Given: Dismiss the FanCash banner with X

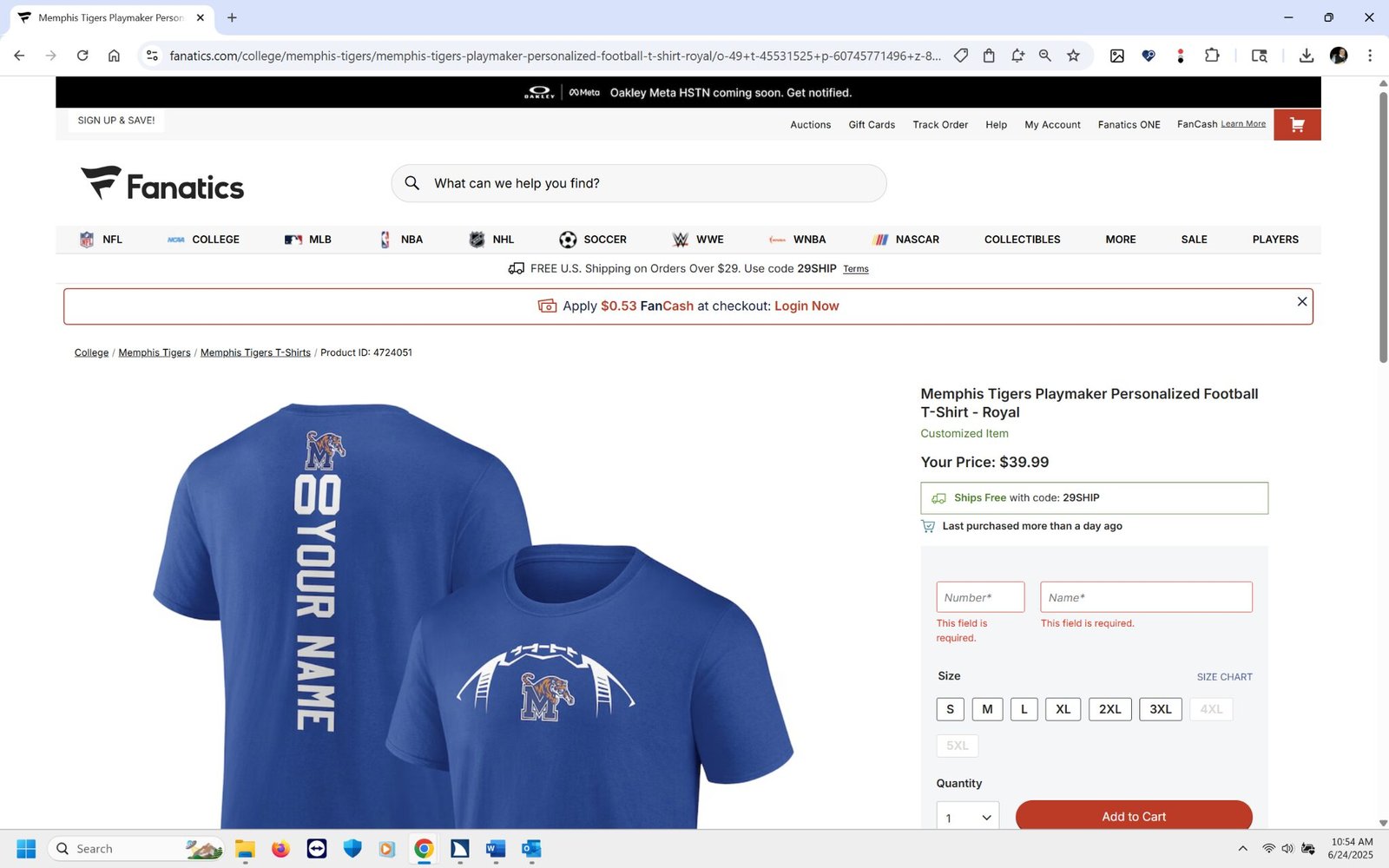Looking at the screenshot, I should click(1301, 301).
